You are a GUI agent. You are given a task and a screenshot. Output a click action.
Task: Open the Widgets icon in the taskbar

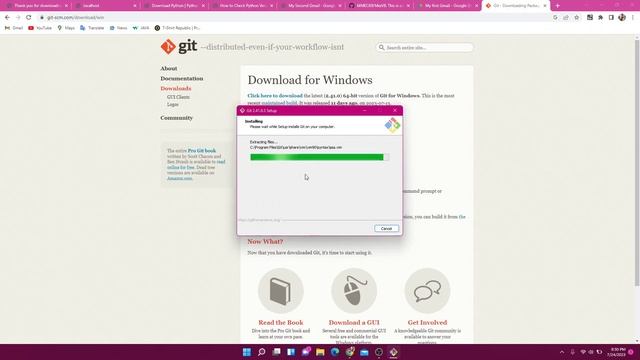291,352
